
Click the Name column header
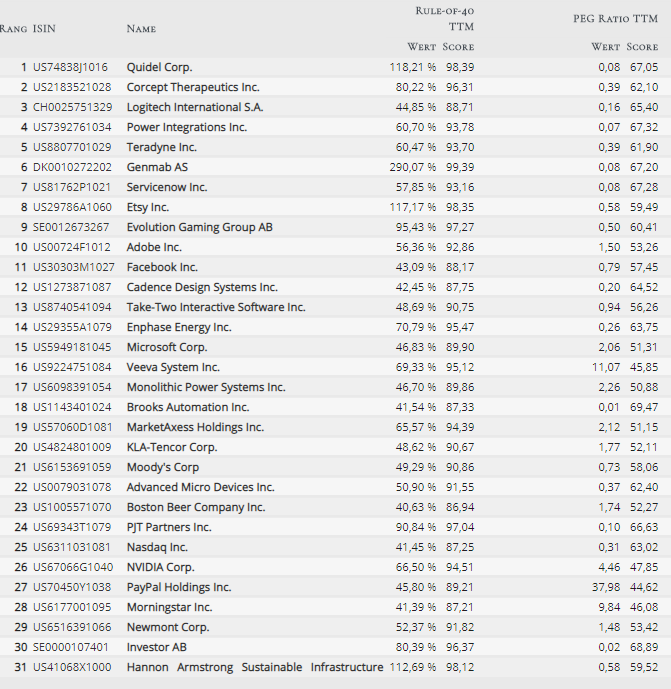coord(141,29)
